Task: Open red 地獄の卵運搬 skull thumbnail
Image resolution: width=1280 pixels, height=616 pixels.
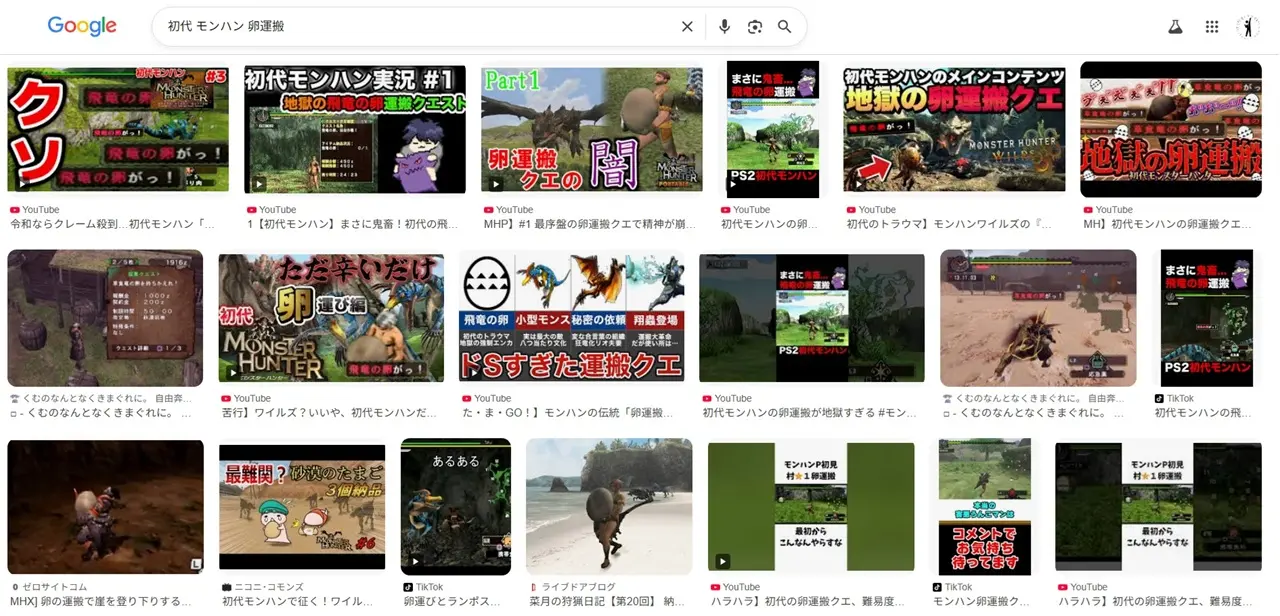Action: click(x=1171, y=129)
